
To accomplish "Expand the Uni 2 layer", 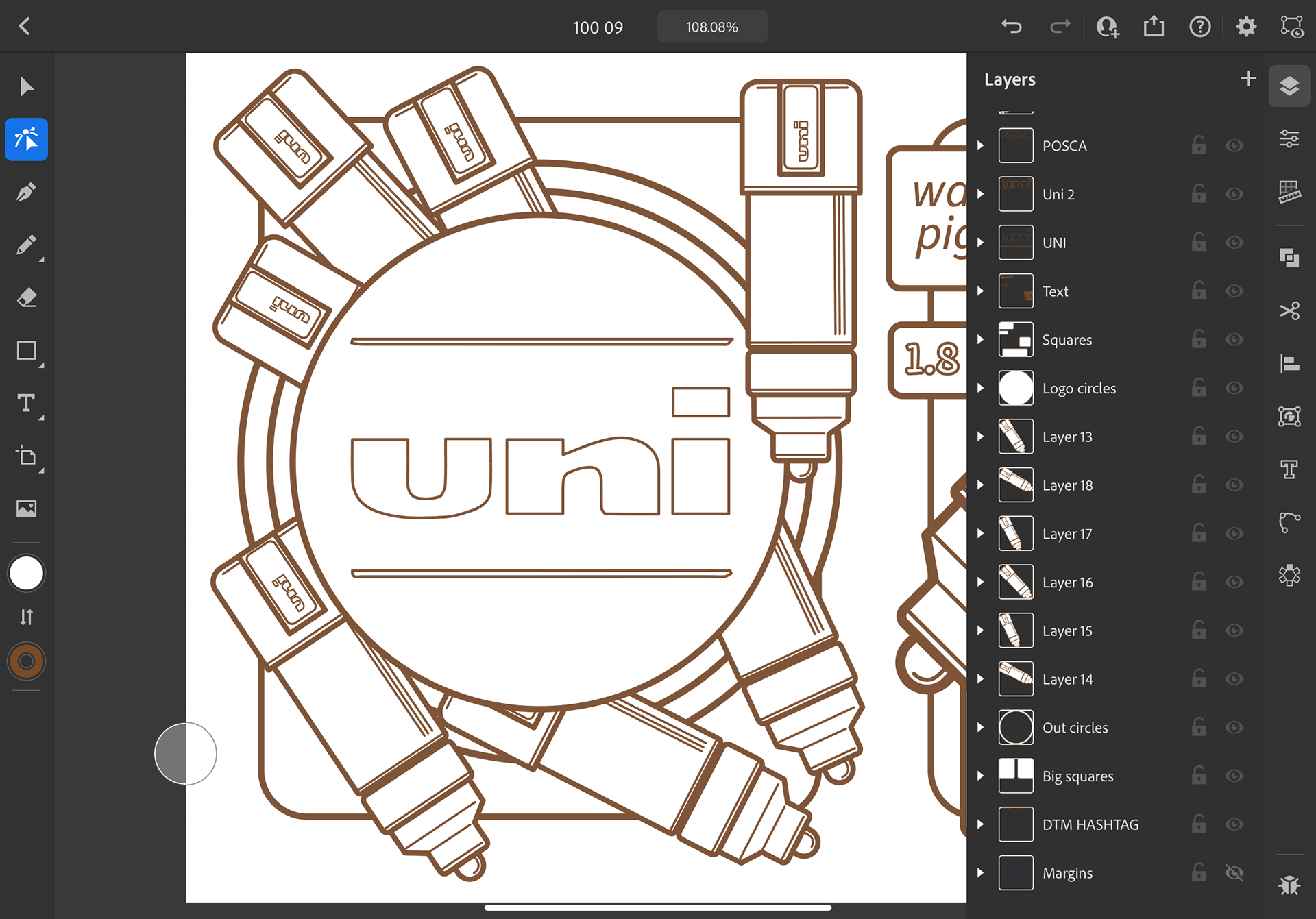I will pyautogui.click(x=981, y=194).
